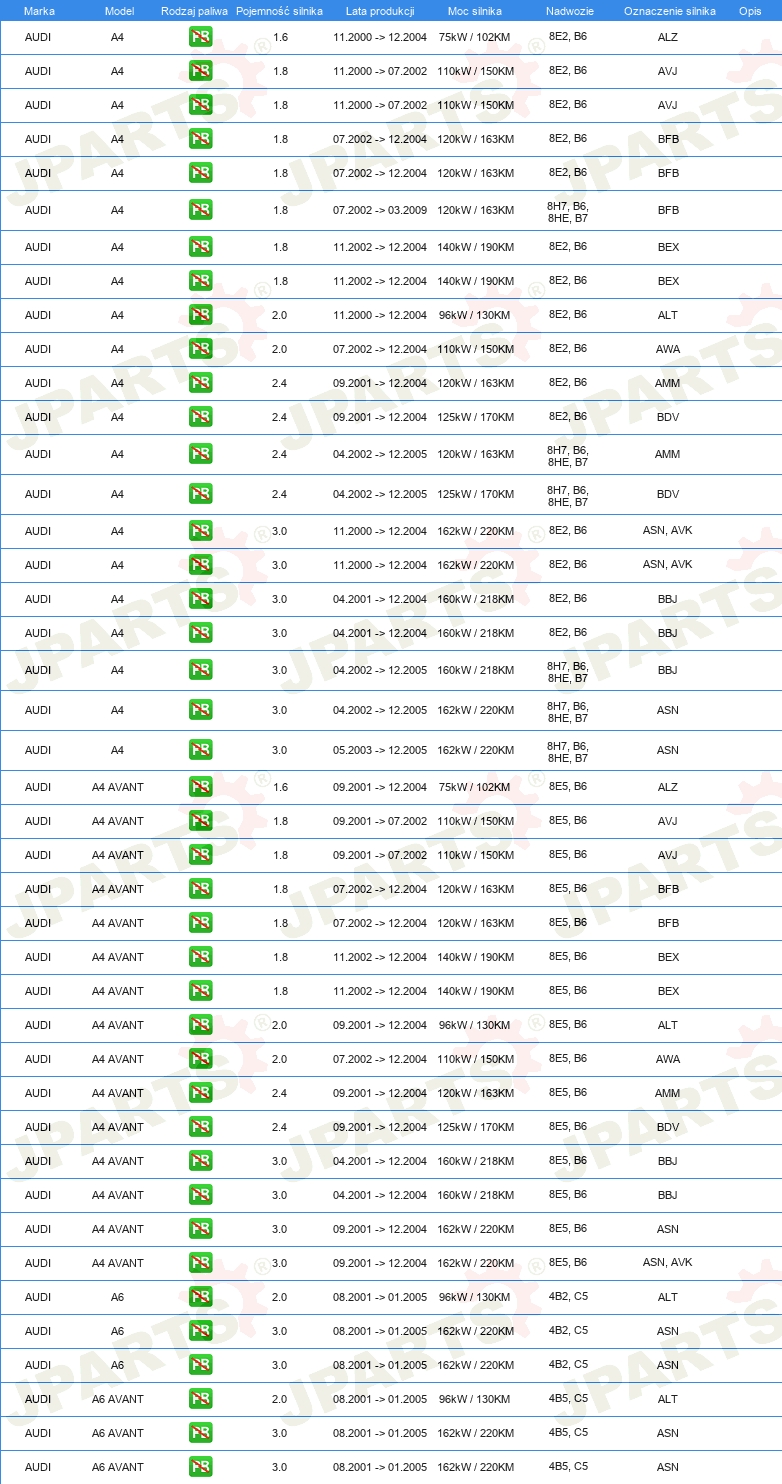This screenshot has height=1484, width=782.
Task: Click the fuel icon for A4 2.4 BDV 8H7 row
Action: point(200,494)
